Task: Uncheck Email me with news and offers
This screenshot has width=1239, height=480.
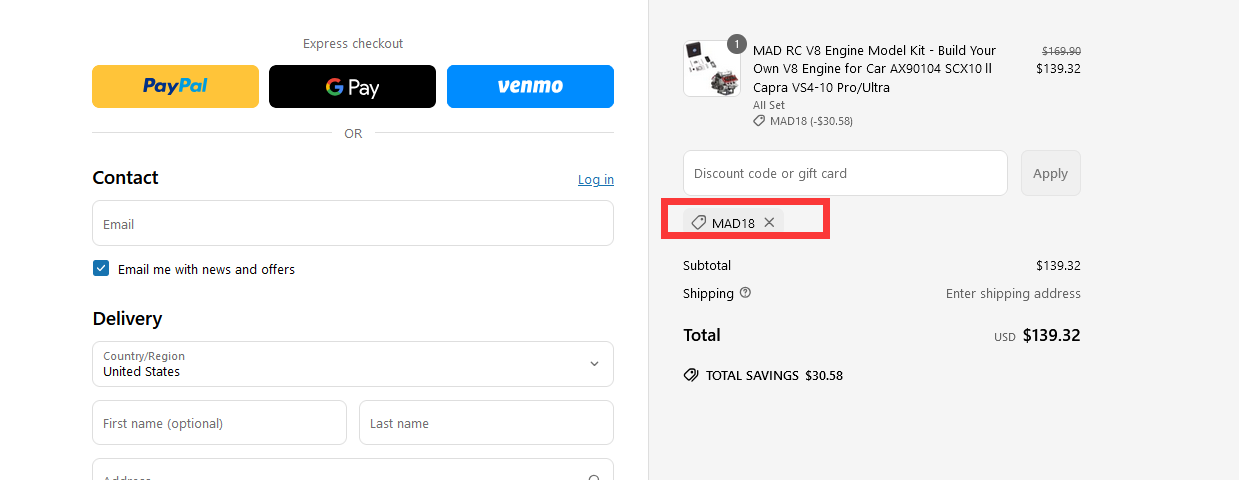Action: 101,268
